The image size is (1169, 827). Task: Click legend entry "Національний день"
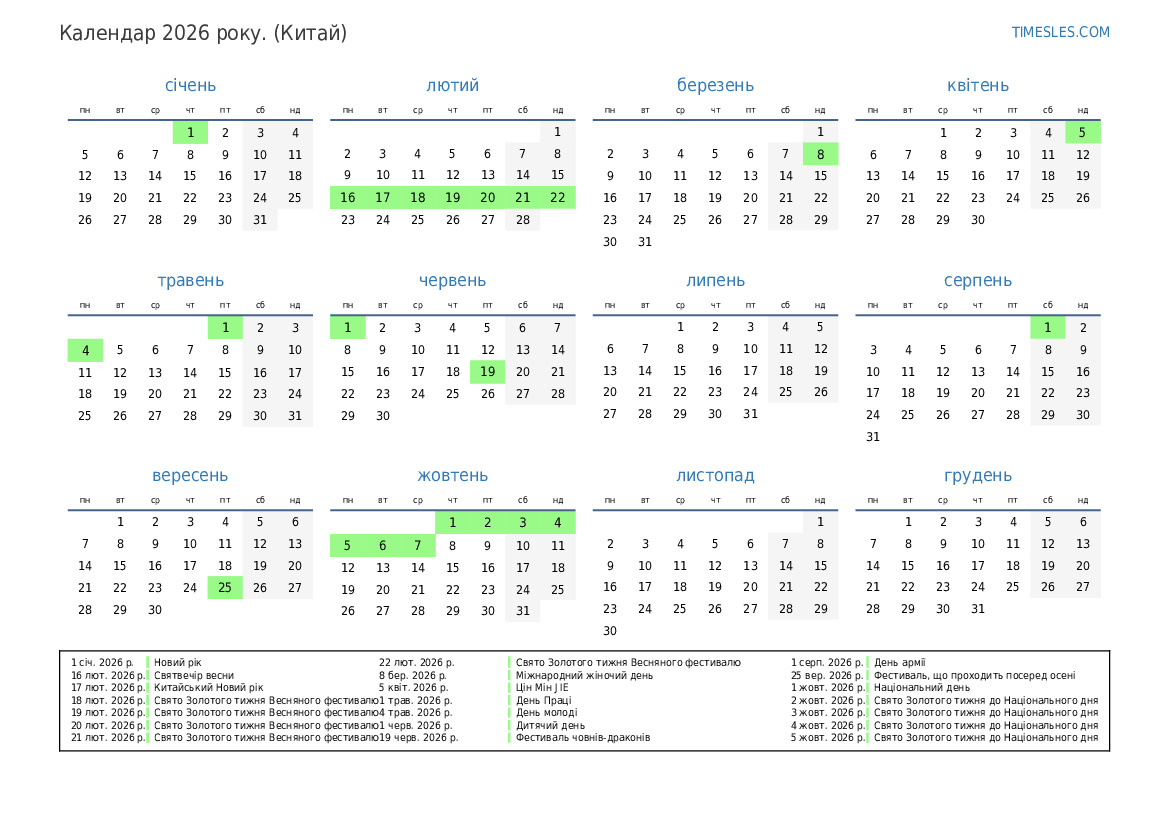[922, 688]
